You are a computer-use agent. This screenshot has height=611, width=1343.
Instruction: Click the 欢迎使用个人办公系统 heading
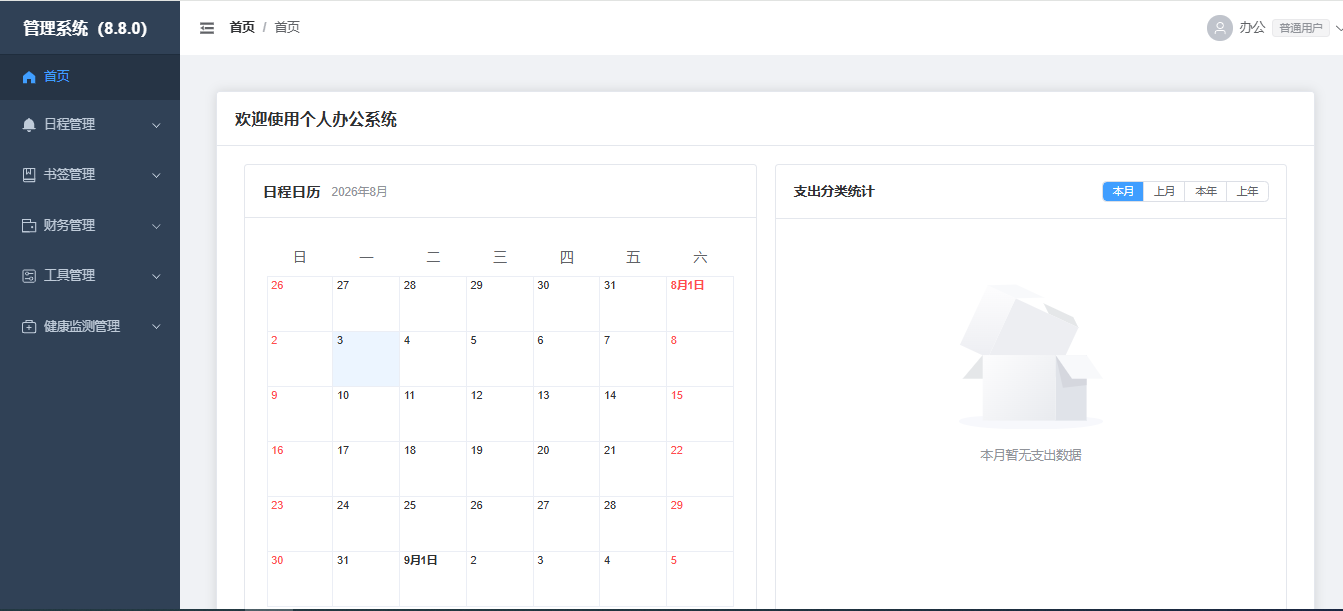click(x=316, y=120)
